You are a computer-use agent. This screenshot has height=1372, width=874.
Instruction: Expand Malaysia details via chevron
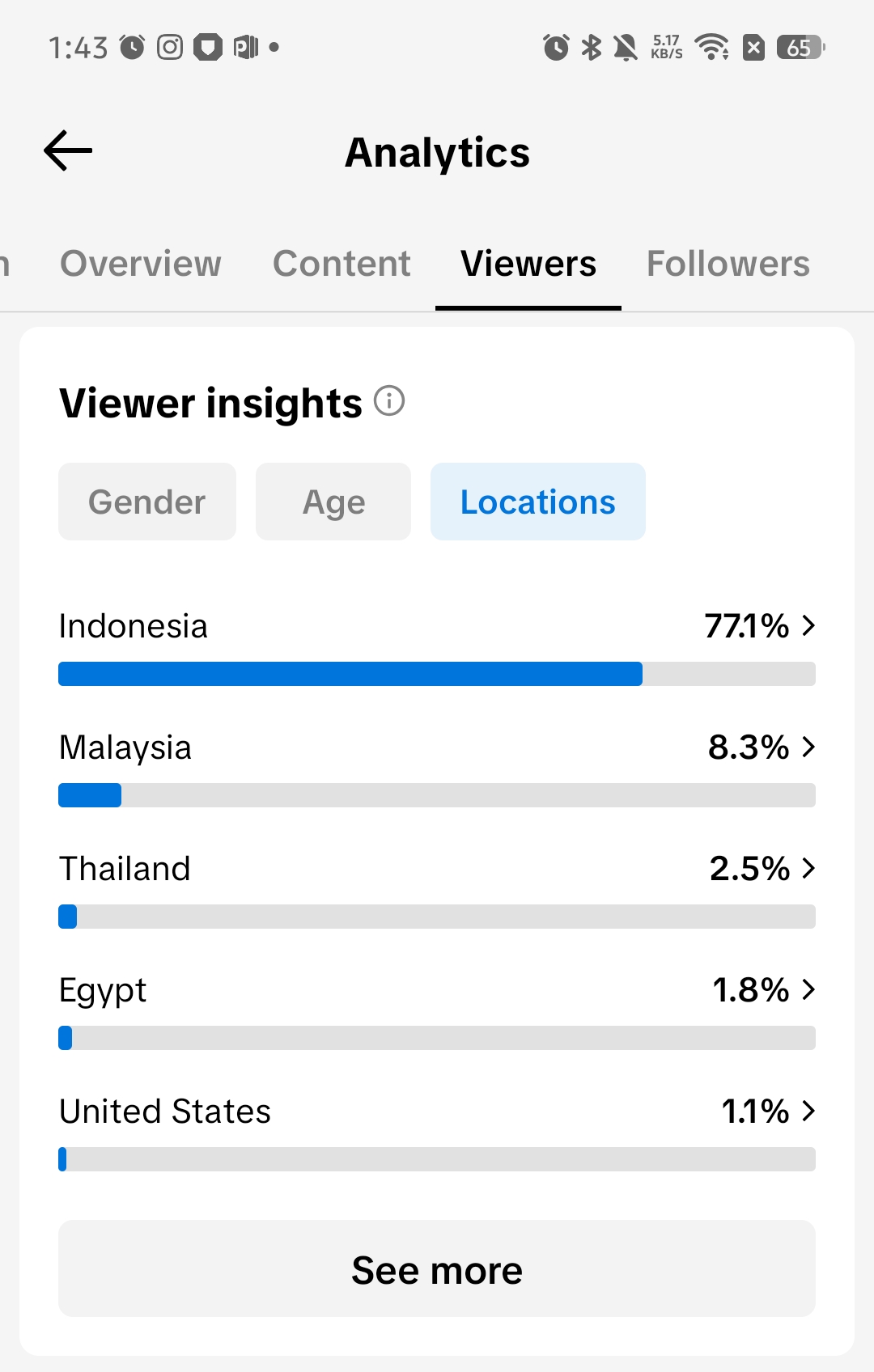tap(808, 747)
